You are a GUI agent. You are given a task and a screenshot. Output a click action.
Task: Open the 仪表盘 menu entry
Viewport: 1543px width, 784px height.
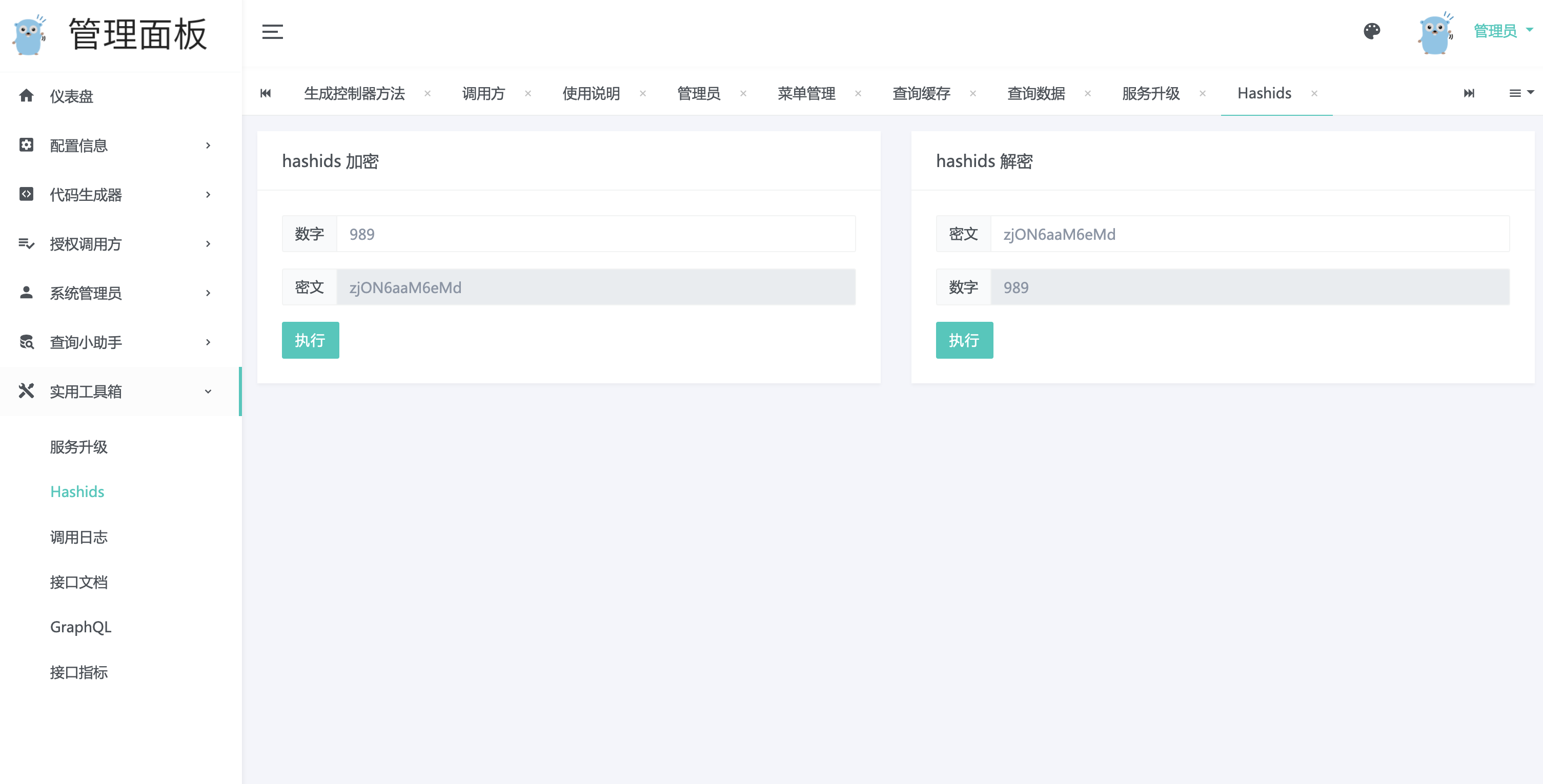(x=71, y=96)
